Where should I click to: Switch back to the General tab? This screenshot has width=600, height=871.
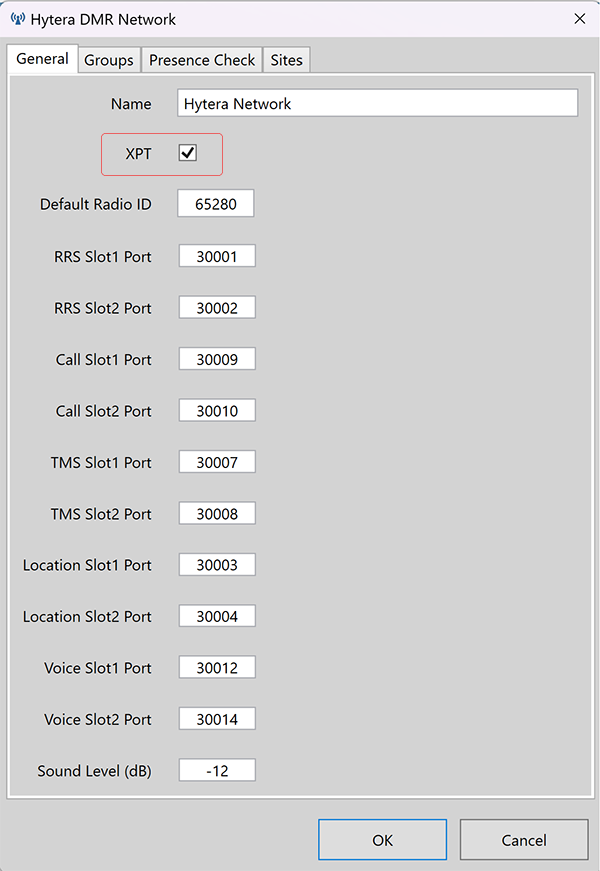[x=42, y=60]
